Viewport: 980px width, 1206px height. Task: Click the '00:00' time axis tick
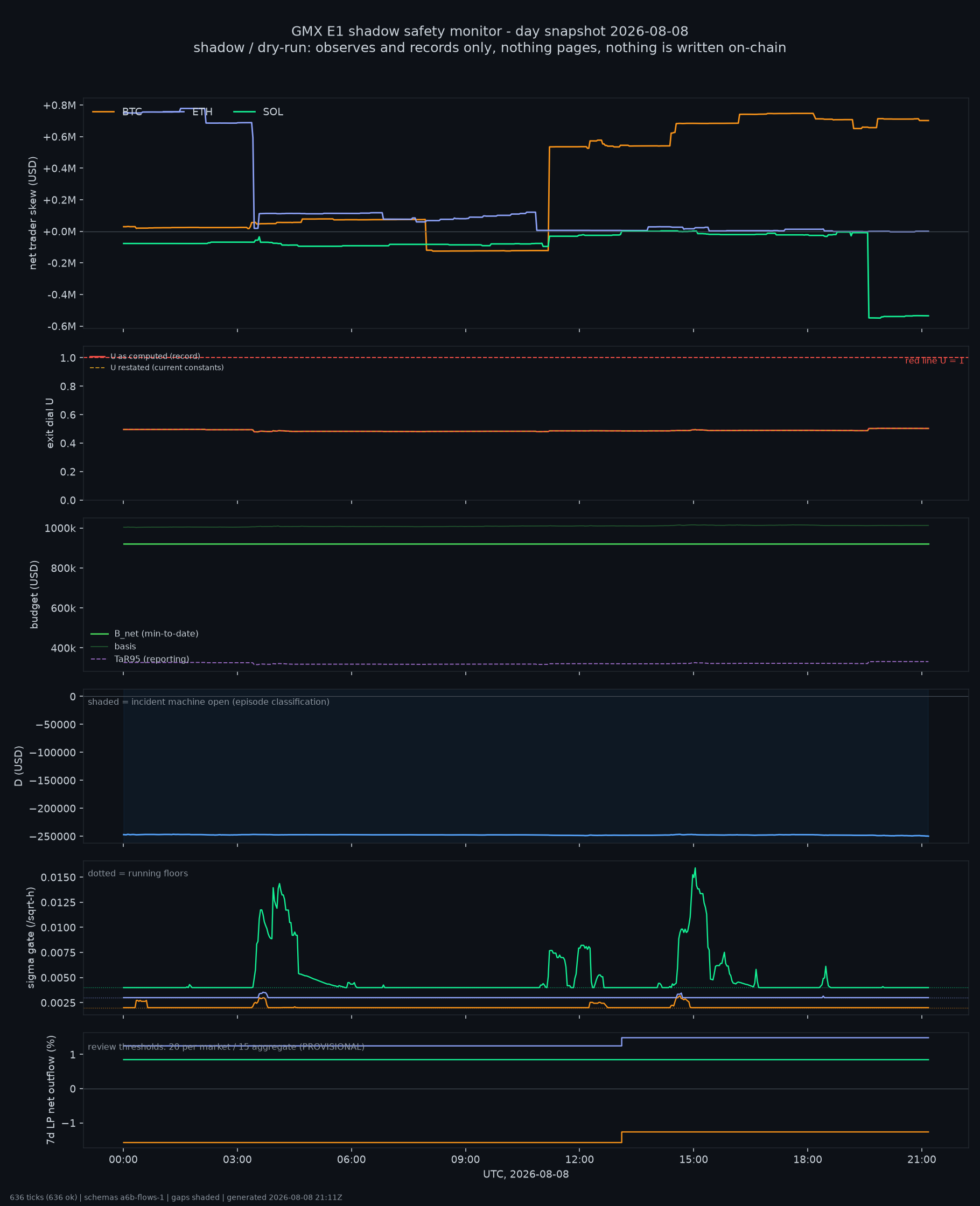click(123, 1160)
